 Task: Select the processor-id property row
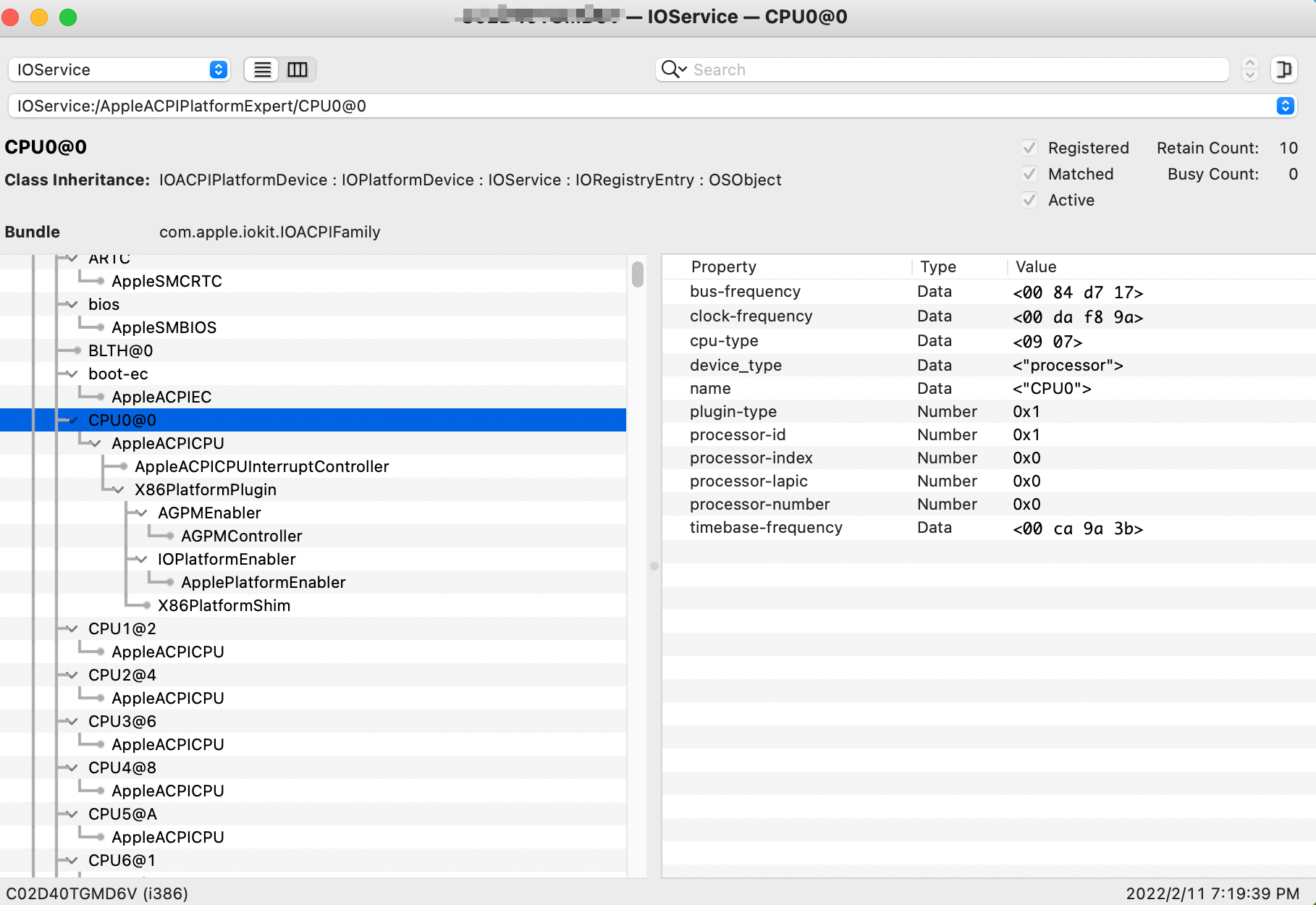989,434
